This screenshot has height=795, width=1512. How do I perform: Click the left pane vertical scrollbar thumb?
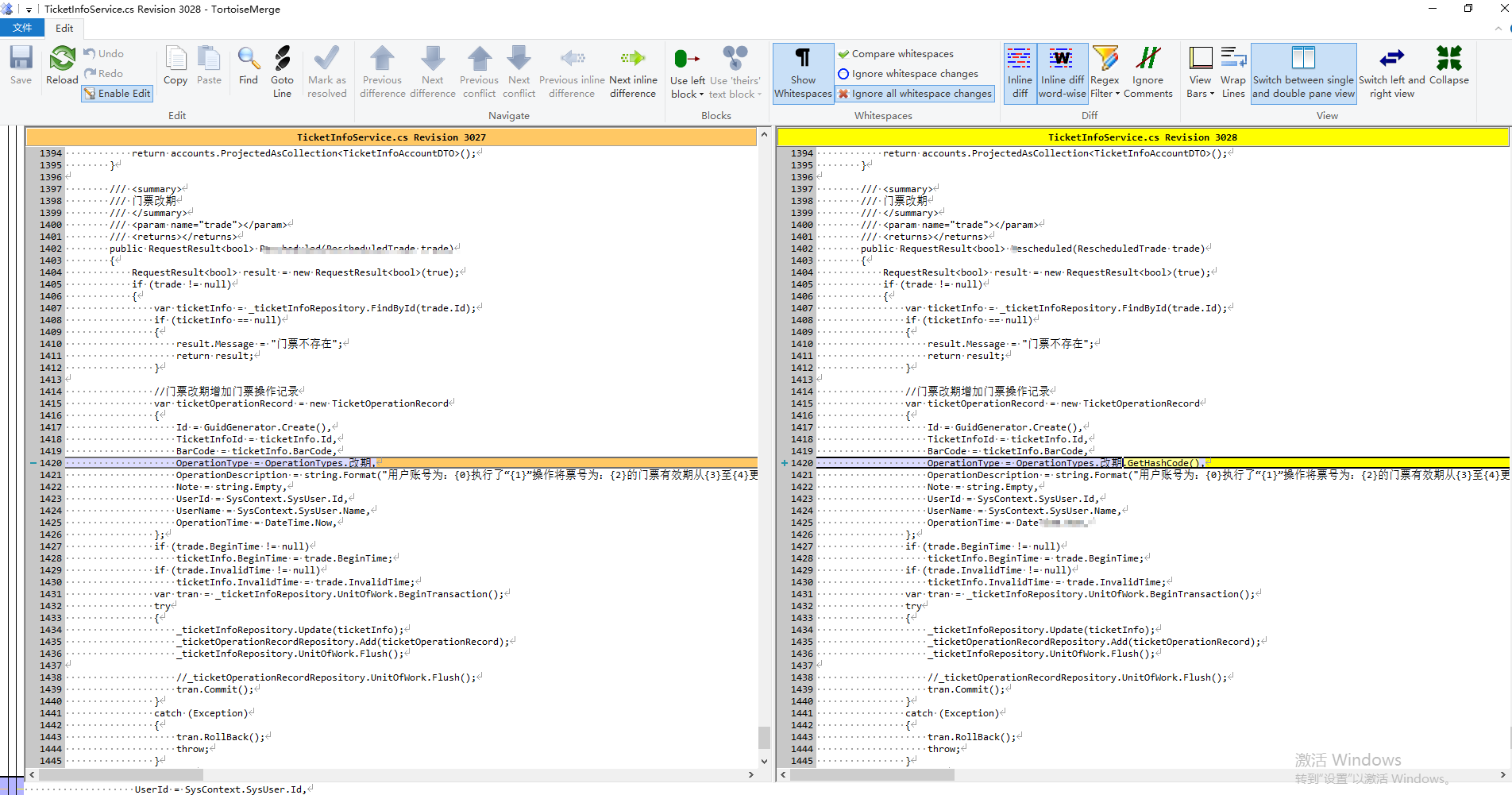click(764, 737)
